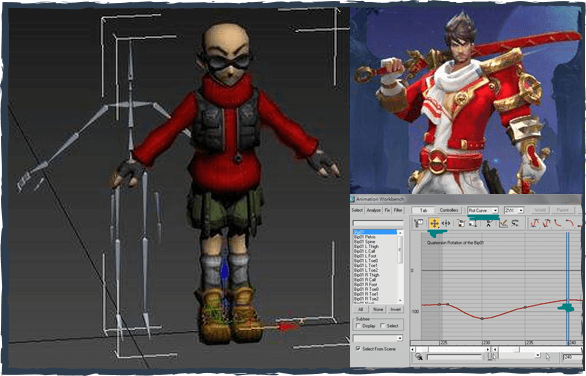586x376 pixels.
Task: Open the empty dropdown below Subtree
Action: [378, 338]
